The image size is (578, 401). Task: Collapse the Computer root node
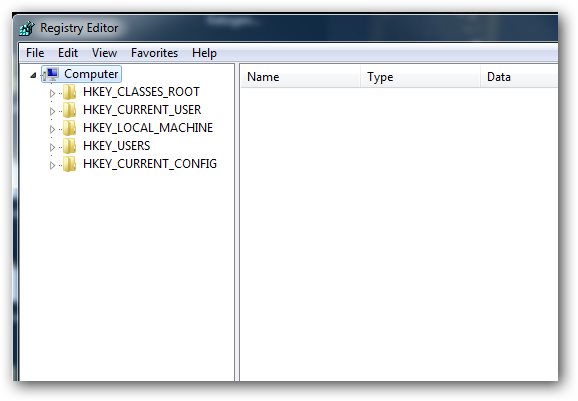(33, 75)
